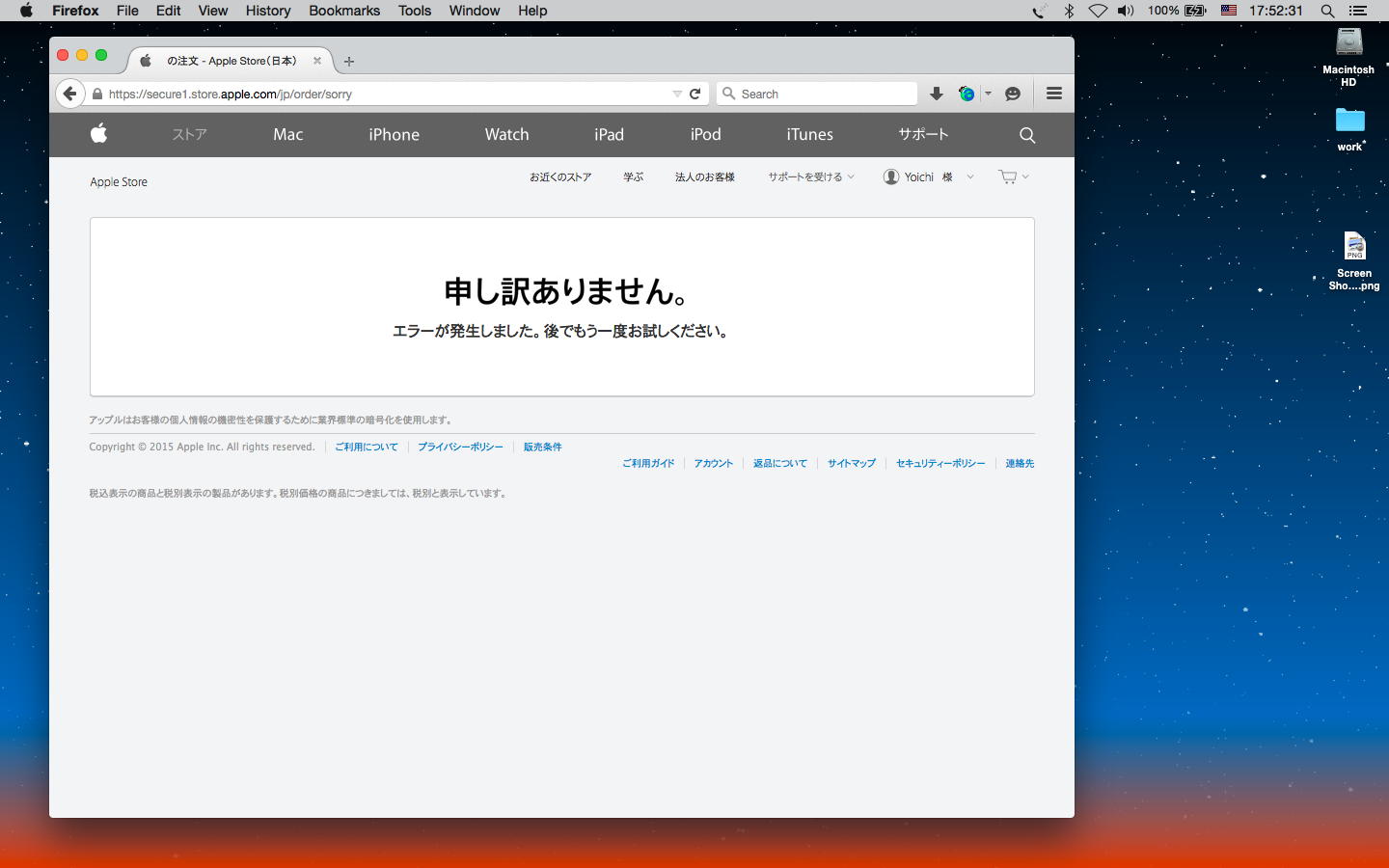Click the Yoichi account avatar icon

[891, 176]
